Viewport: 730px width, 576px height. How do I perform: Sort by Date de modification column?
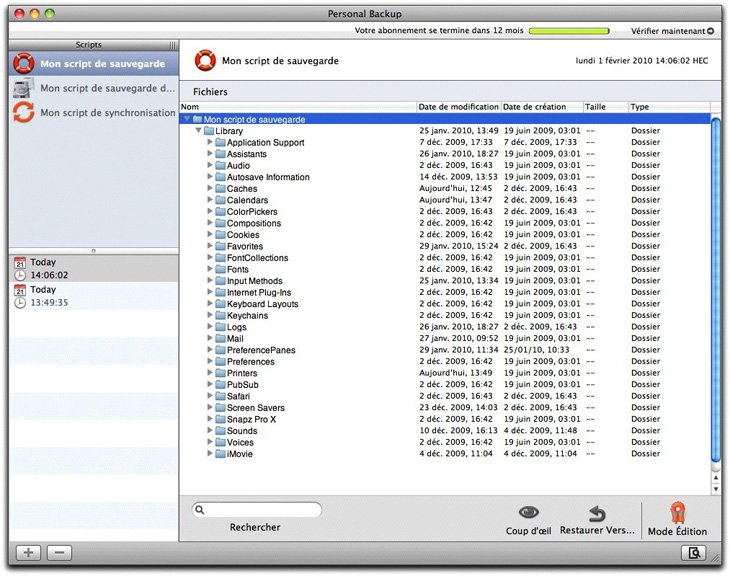(459, 107)
